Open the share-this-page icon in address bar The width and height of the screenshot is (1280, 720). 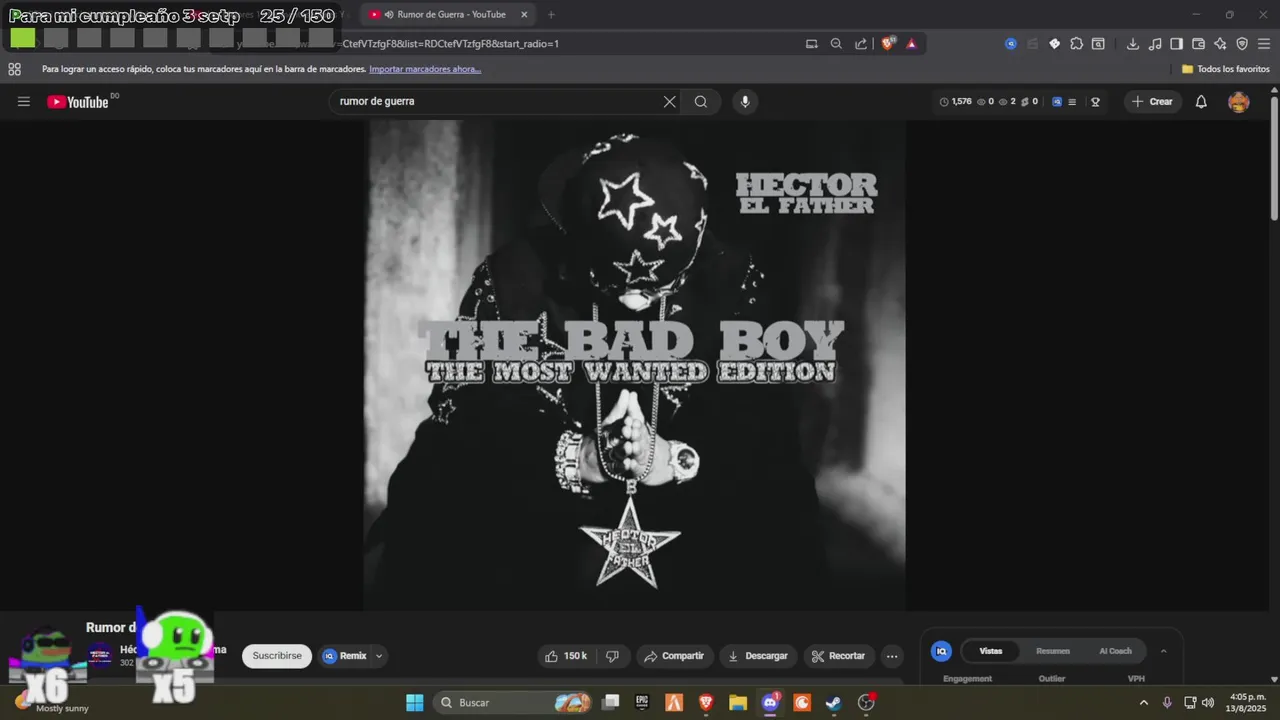[861, 44]
